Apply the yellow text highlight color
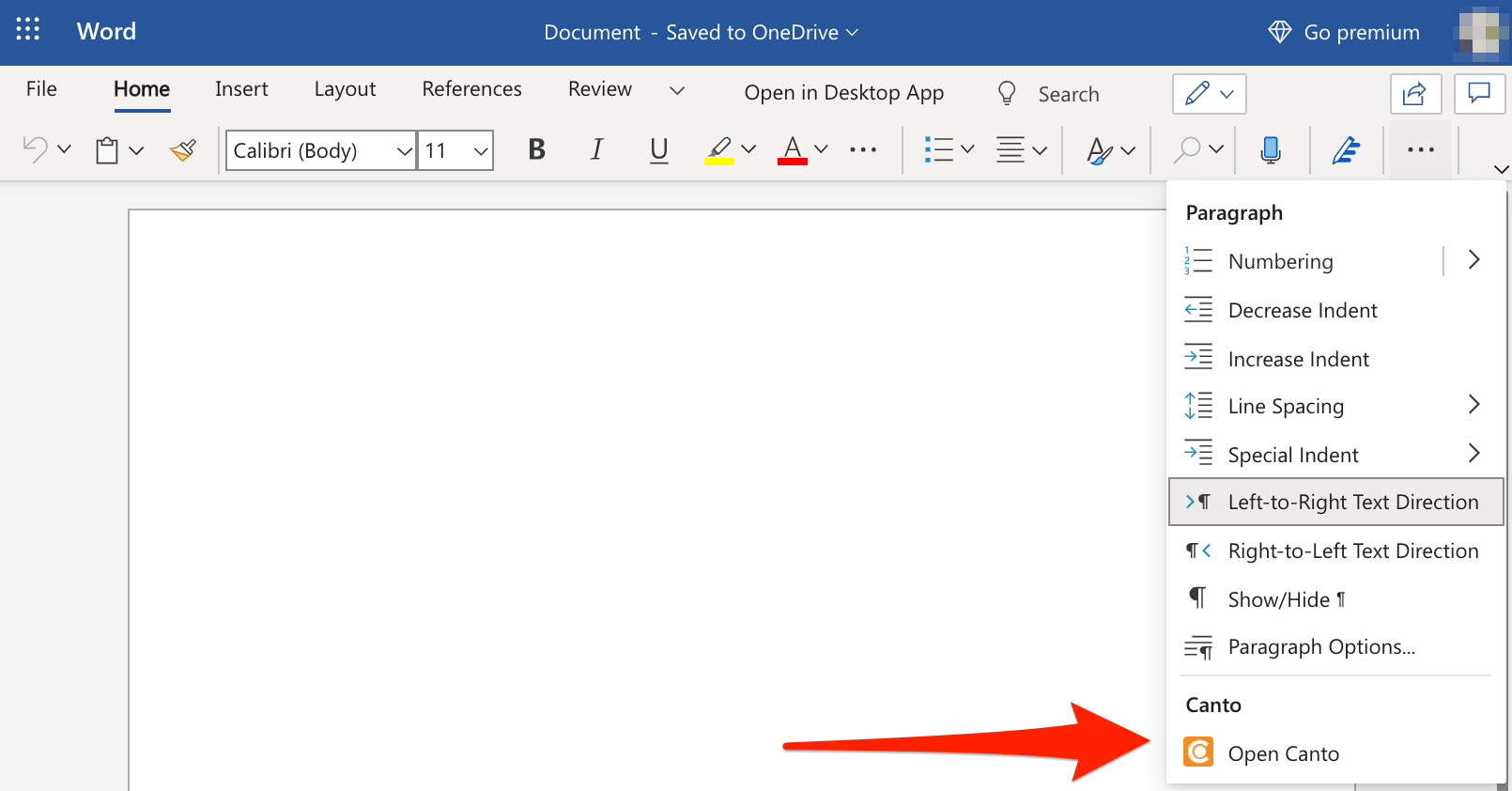This screenshot has height=791, width=1512. (719, 150)
